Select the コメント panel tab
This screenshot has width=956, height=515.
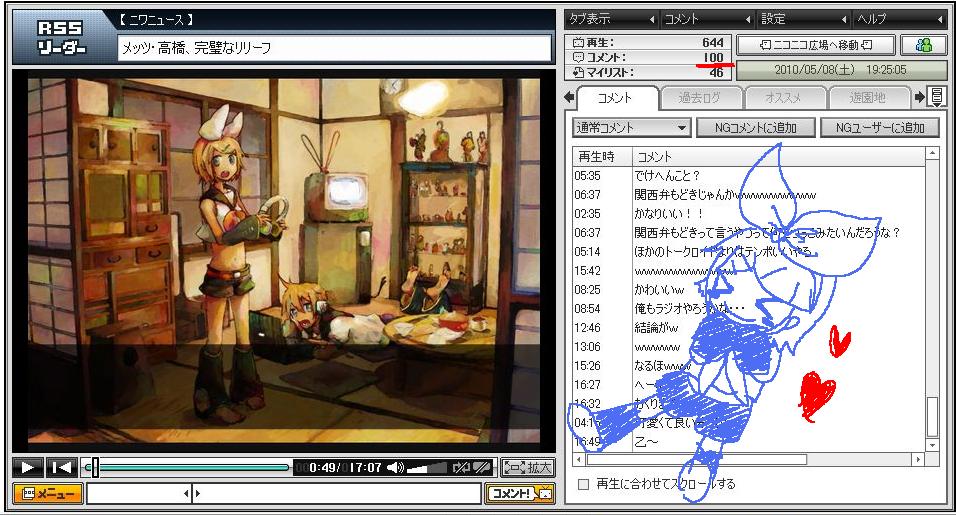coord(616,98)
